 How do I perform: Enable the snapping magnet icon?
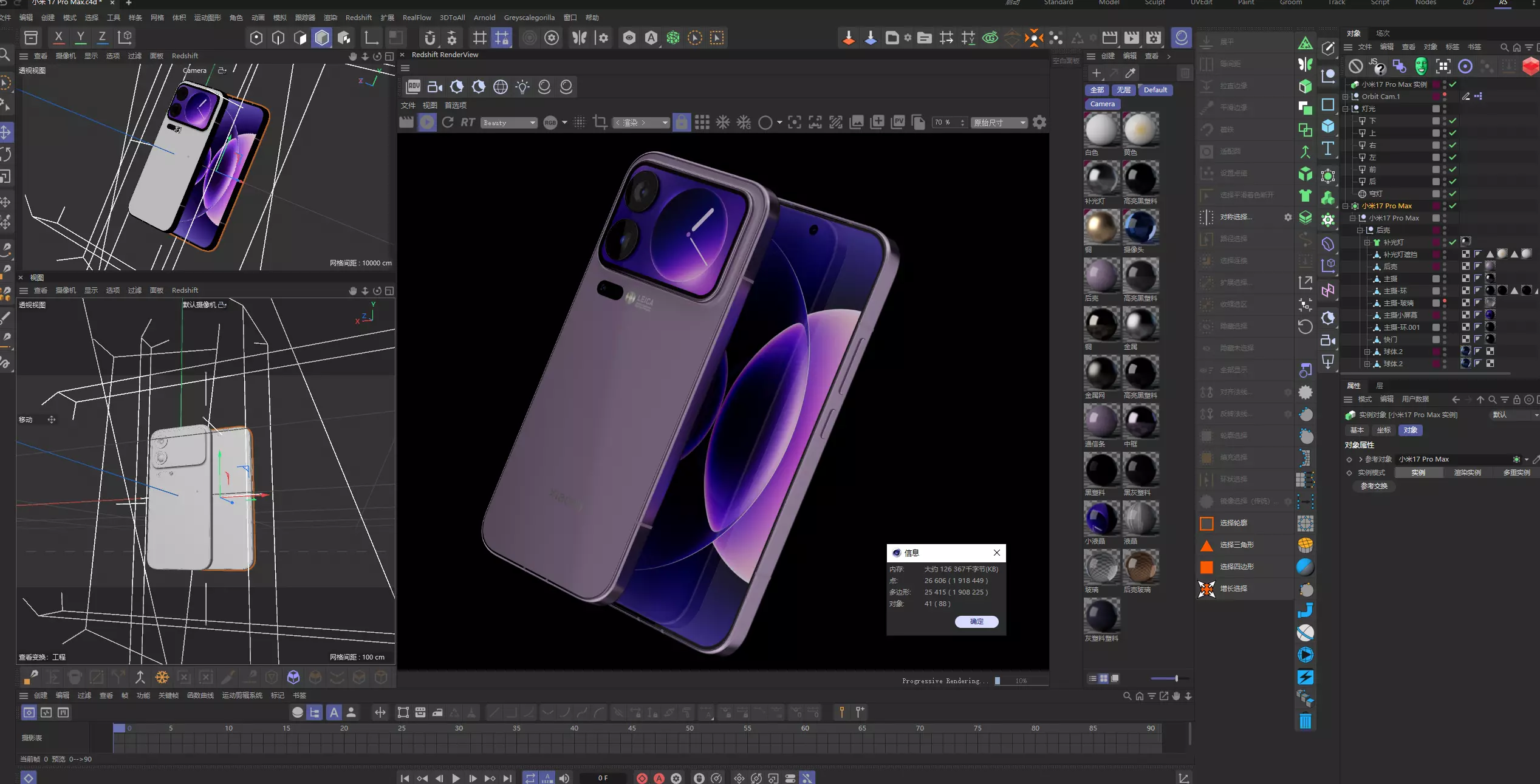(x=430, y=38)
